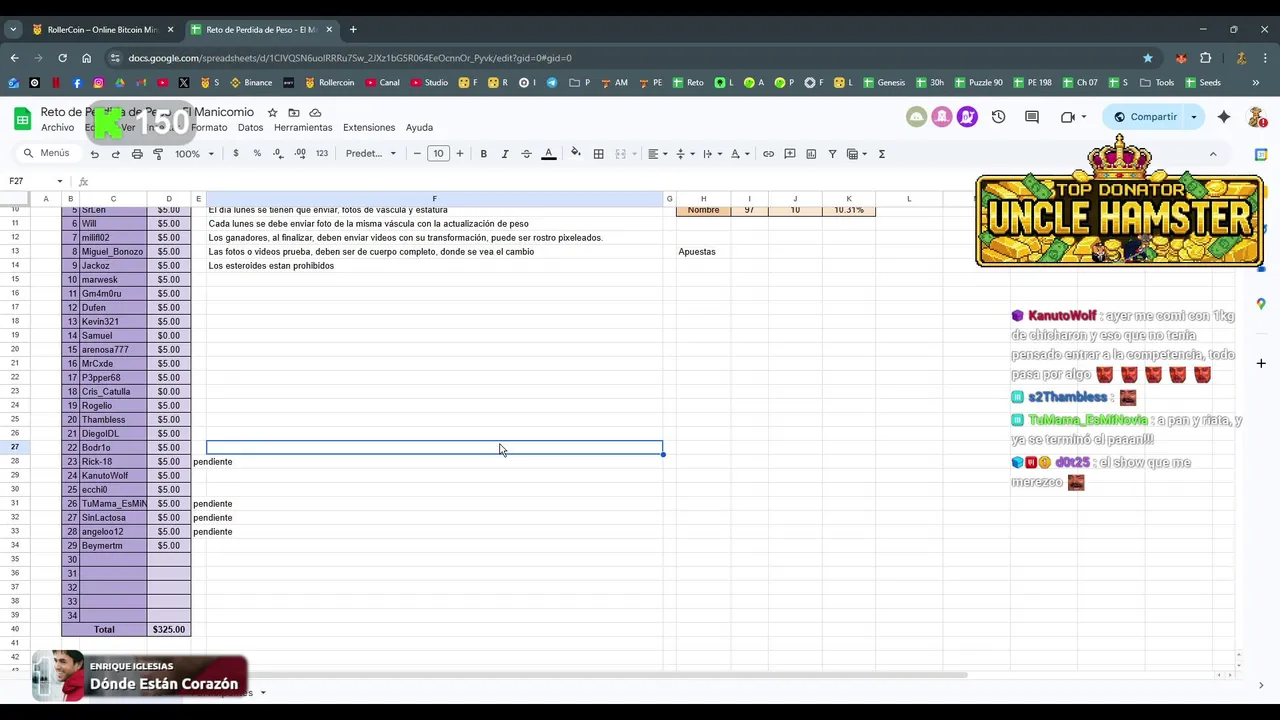Open the Puzzle 90 bookmark
Screen dimensions: 1280x720
pos(978,83)
